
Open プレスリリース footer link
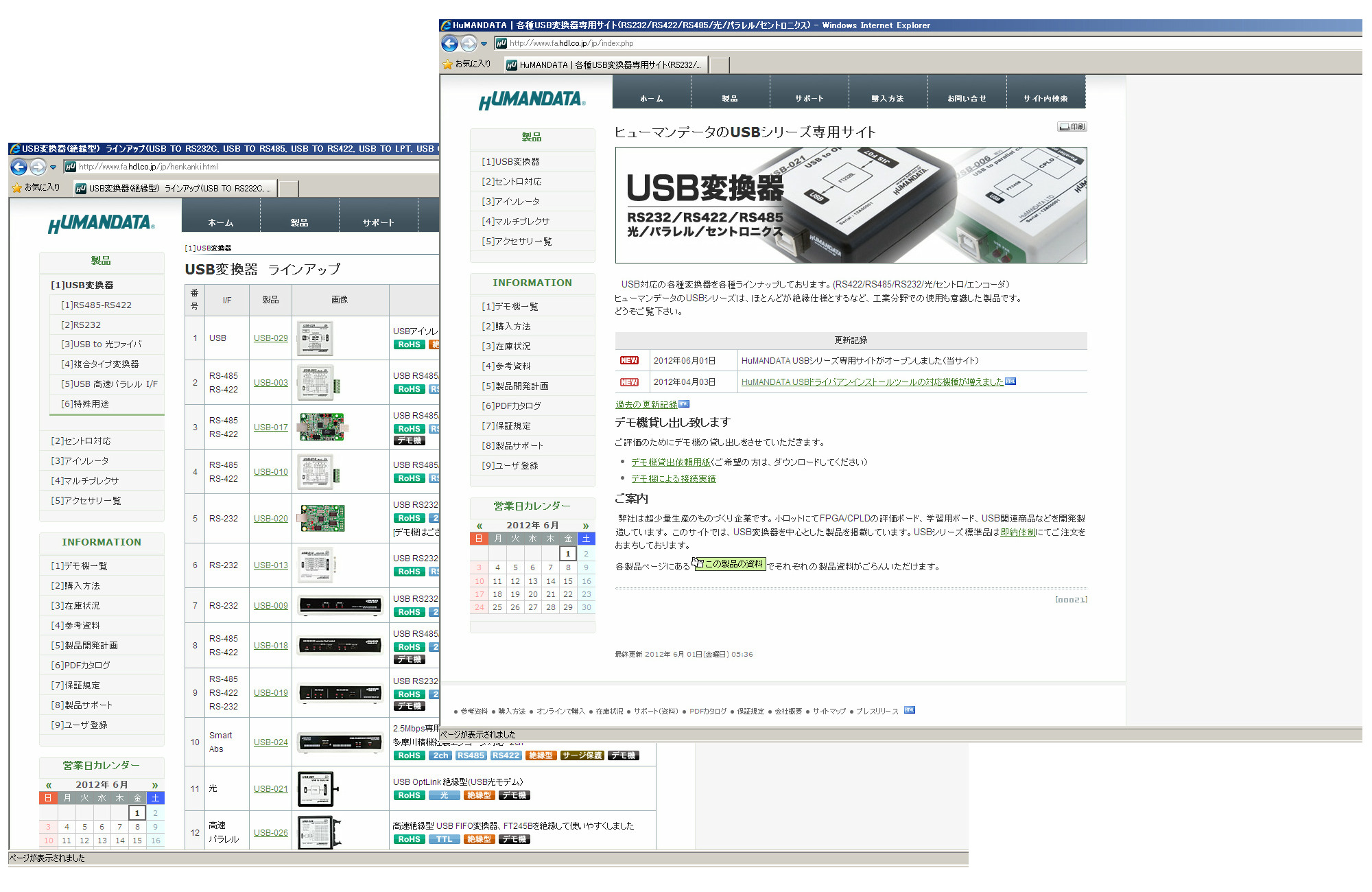877,712
